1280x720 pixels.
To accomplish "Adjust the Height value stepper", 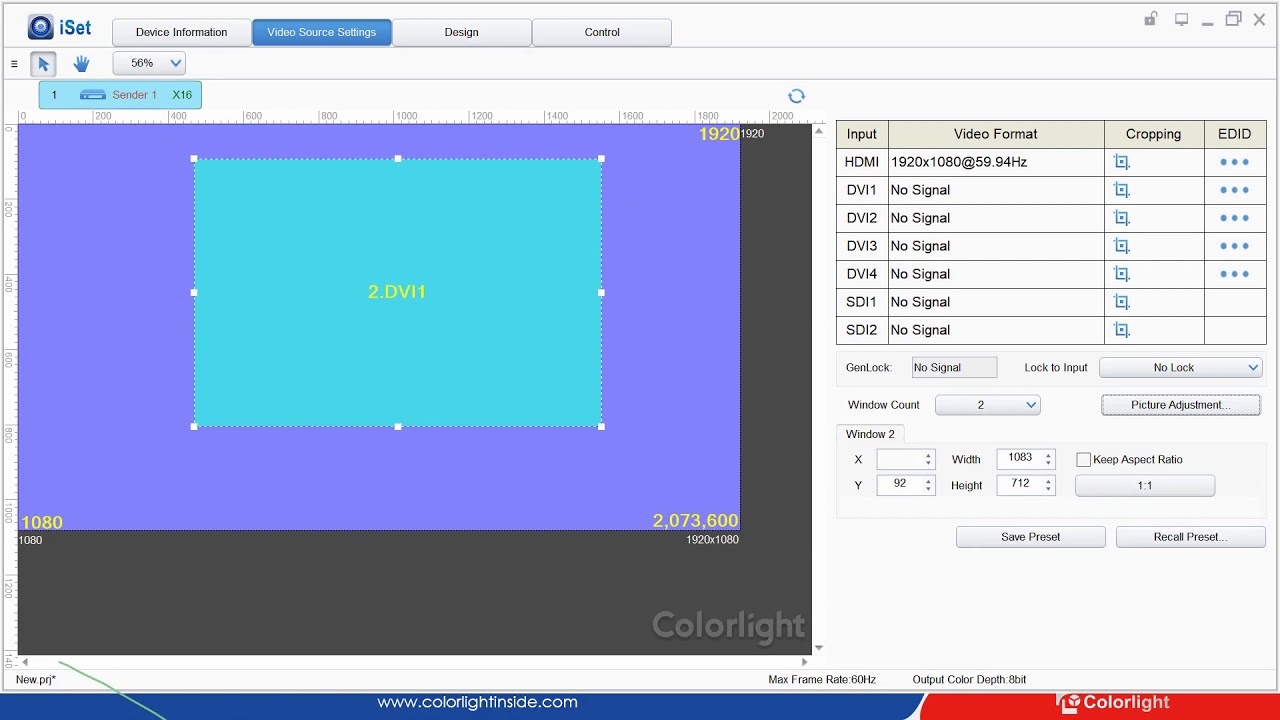I will coord(1048,485).
